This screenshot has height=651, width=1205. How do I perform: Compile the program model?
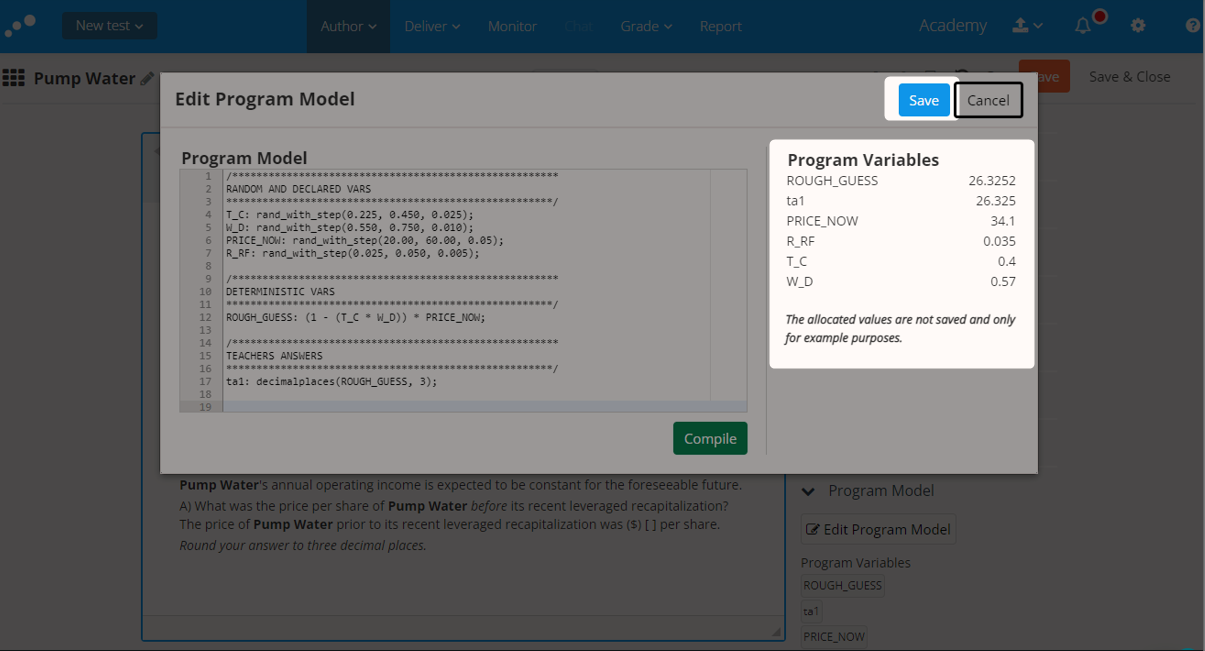[x=710, y=438]
